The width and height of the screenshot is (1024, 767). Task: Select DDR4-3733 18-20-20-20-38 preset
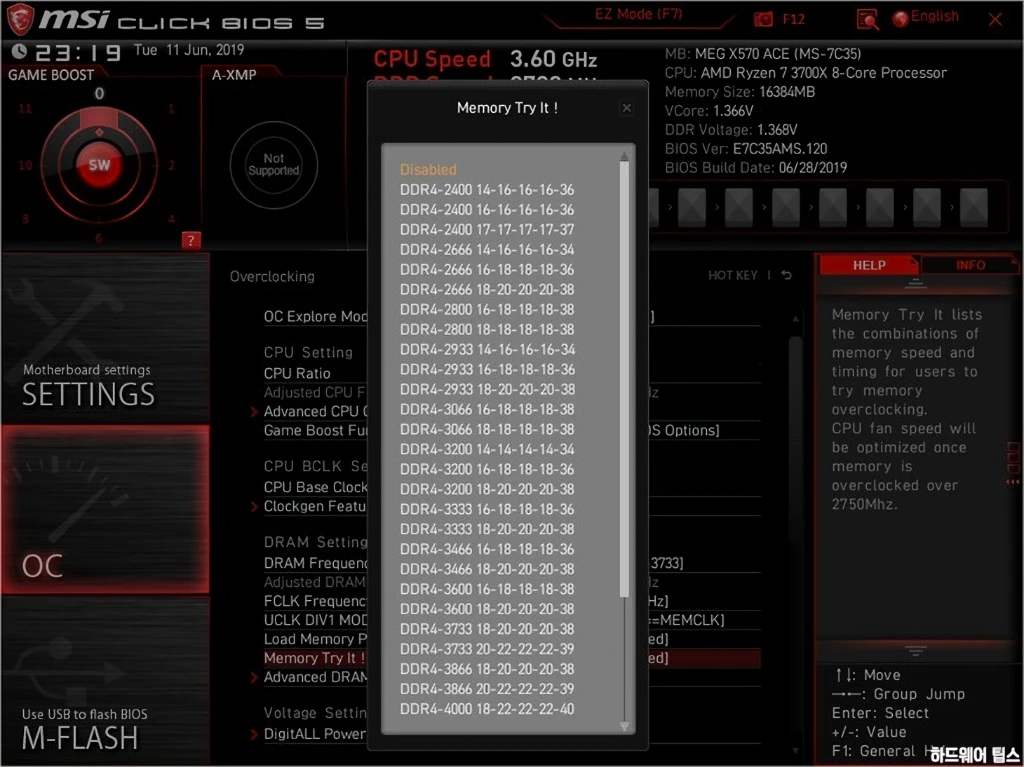(487, 628)
